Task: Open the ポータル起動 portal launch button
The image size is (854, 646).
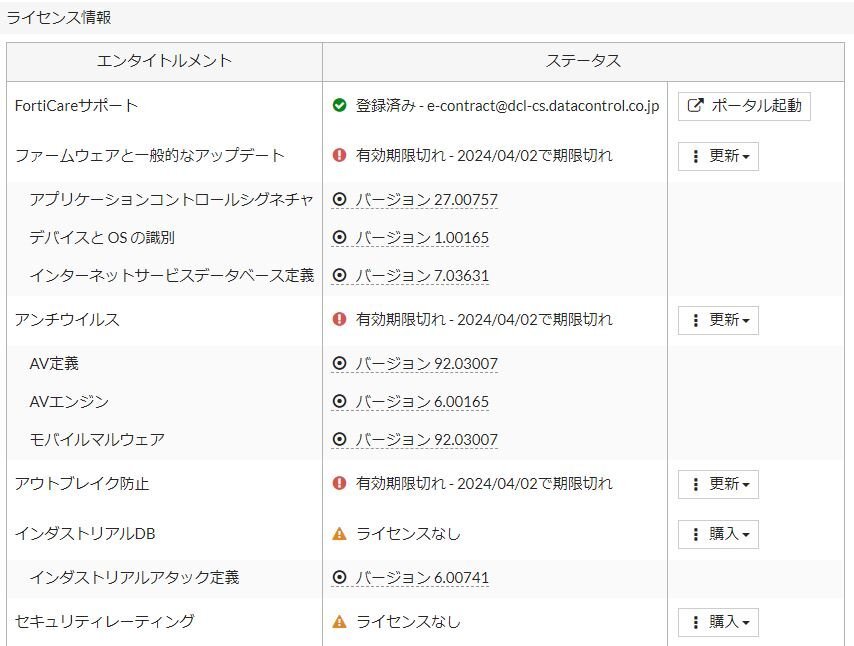Action: tap(744, 106)
